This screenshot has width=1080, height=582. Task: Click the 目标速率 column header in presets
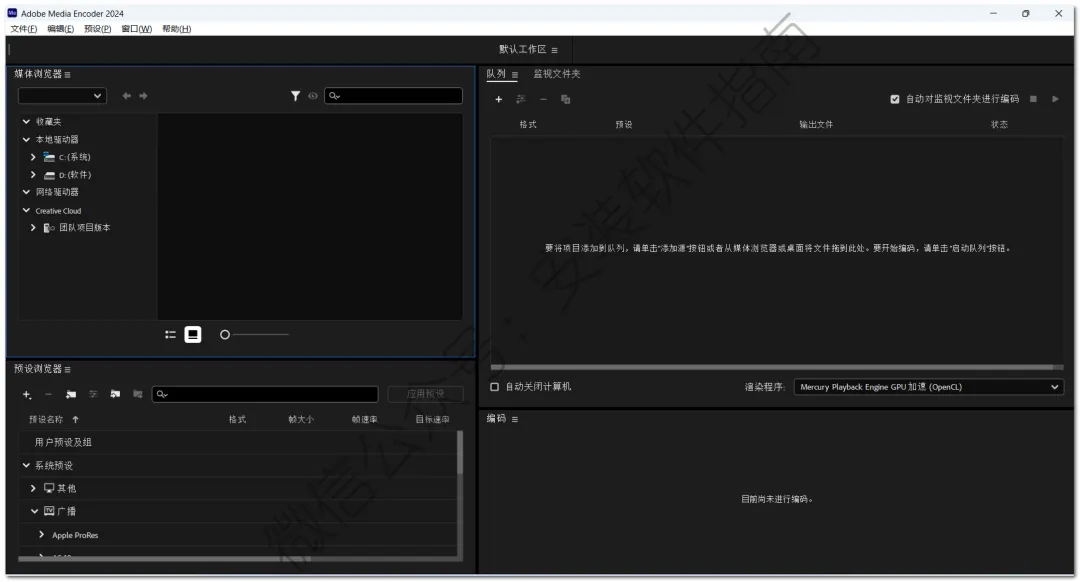[x=433, y=419]
